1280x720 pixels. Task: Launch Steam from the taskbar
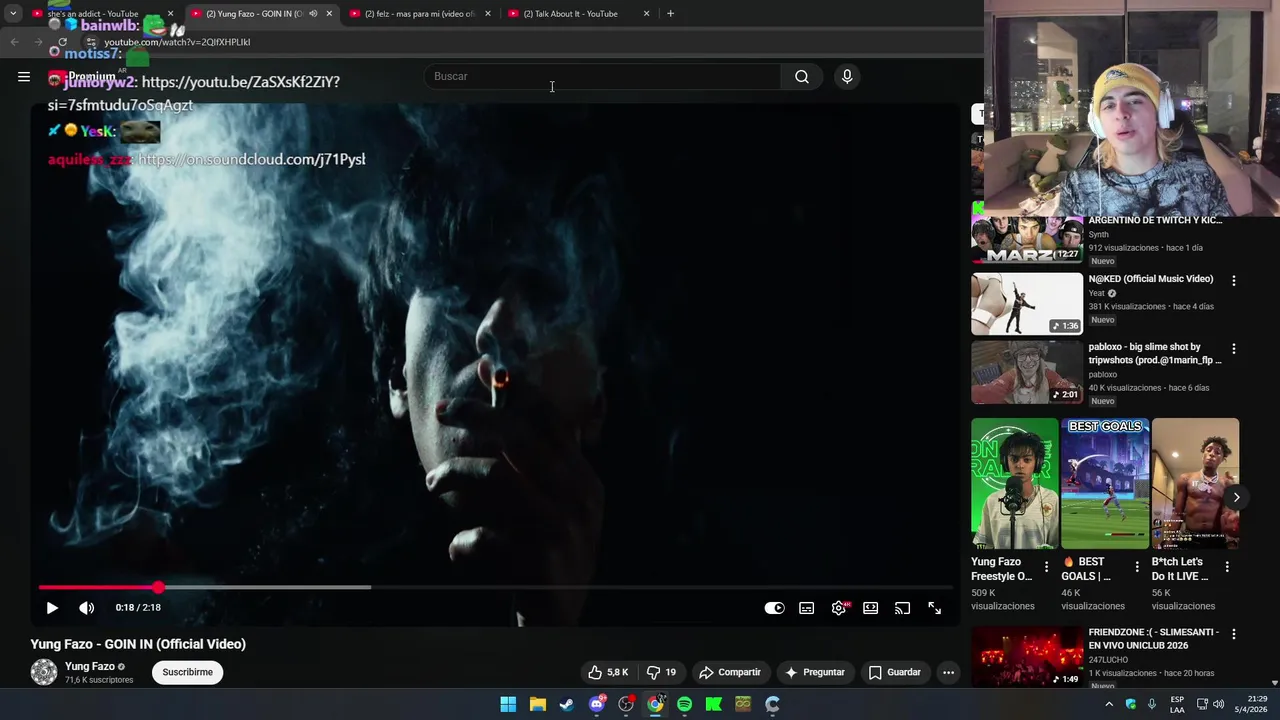[x=567, y=704]
